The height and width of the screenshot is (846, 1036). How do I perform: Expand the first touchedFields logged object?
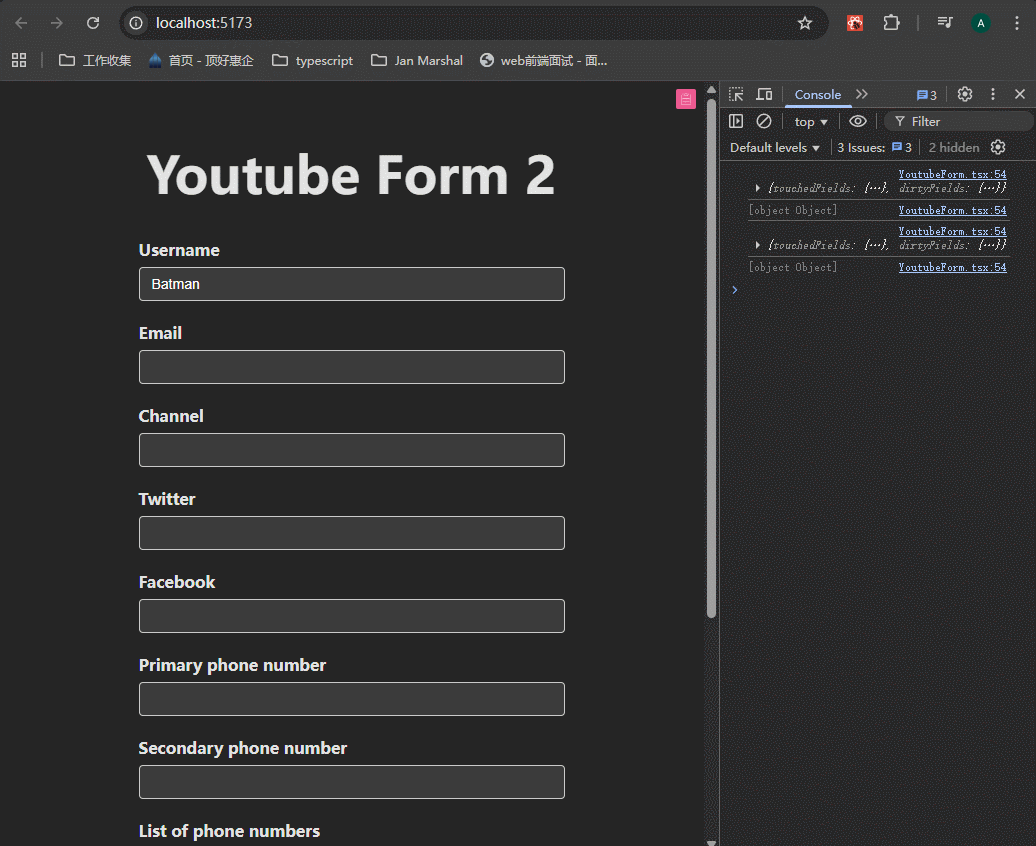tap(758, 188)
